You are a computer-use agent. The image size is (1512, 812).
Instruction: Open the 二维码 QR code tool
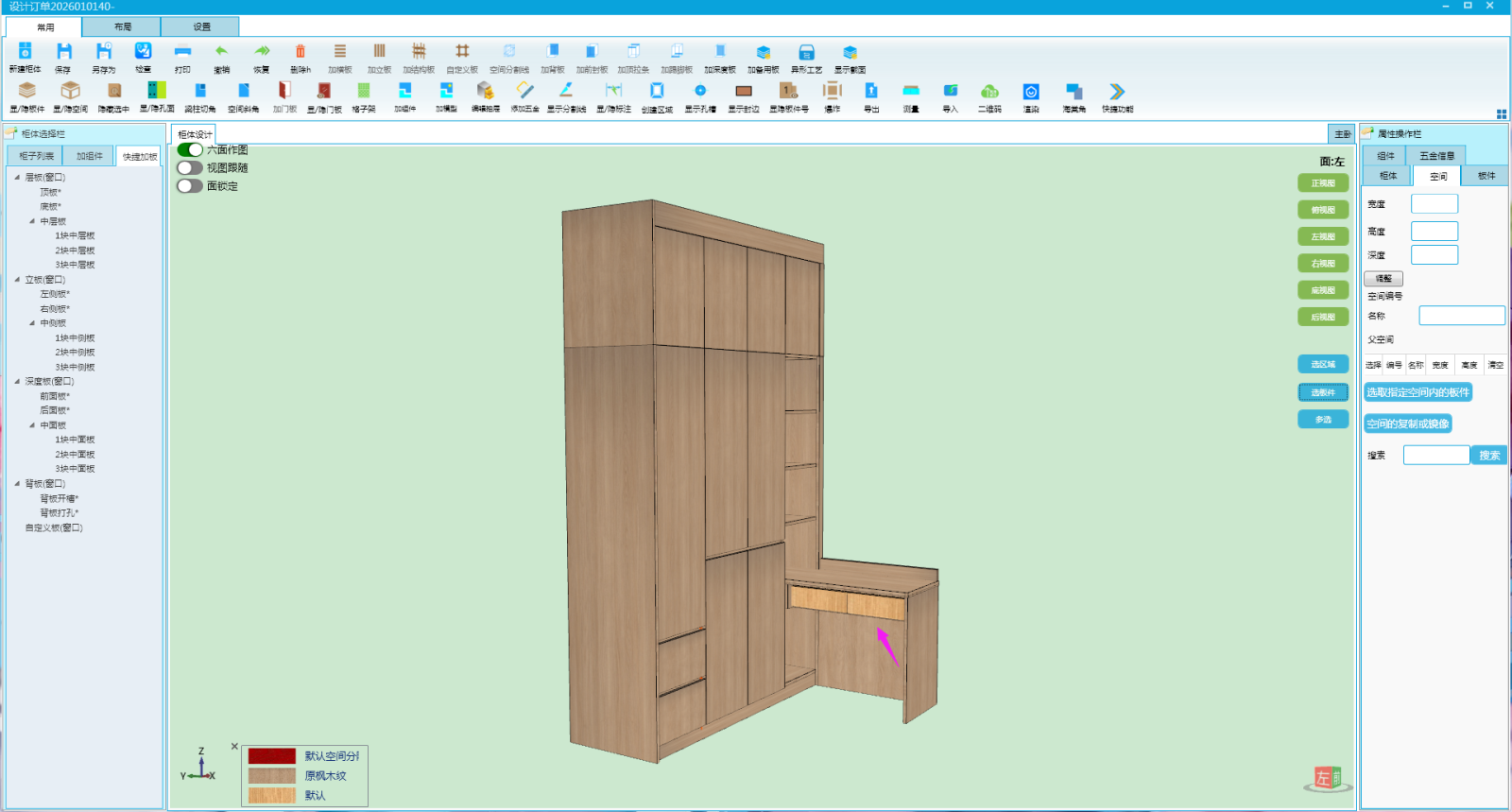[989, 91]
